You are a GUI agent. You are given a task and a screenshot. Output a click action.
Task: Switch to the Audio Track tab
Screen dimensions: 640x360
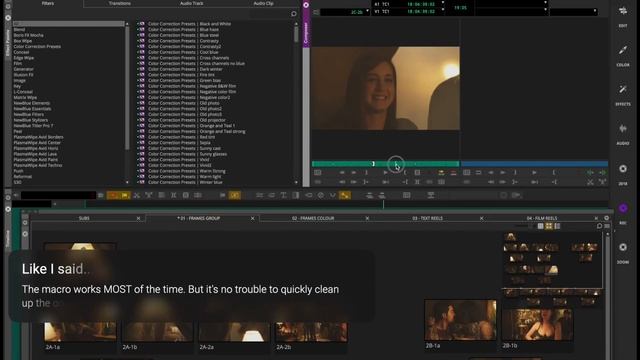(x=191, y=3)
